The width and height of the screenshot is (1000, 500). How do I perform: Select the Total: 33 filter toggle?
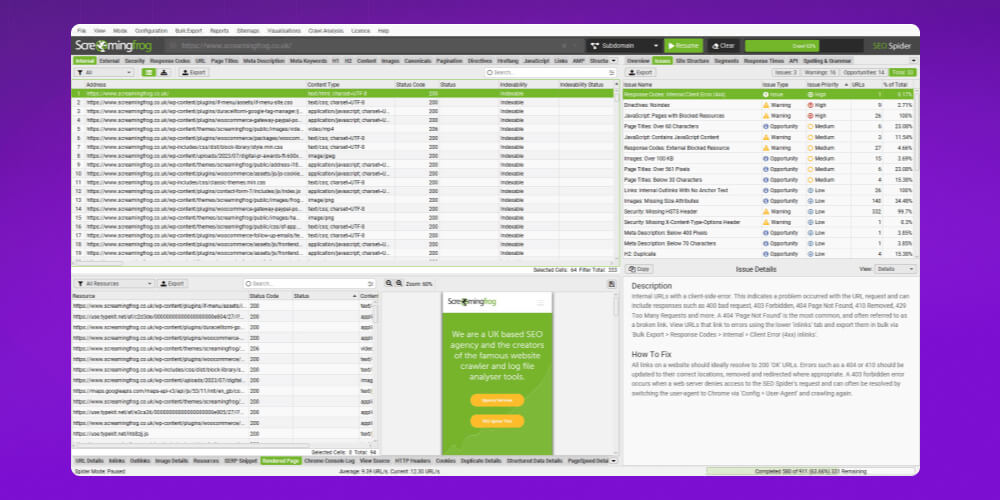click(x=902, y=73)
